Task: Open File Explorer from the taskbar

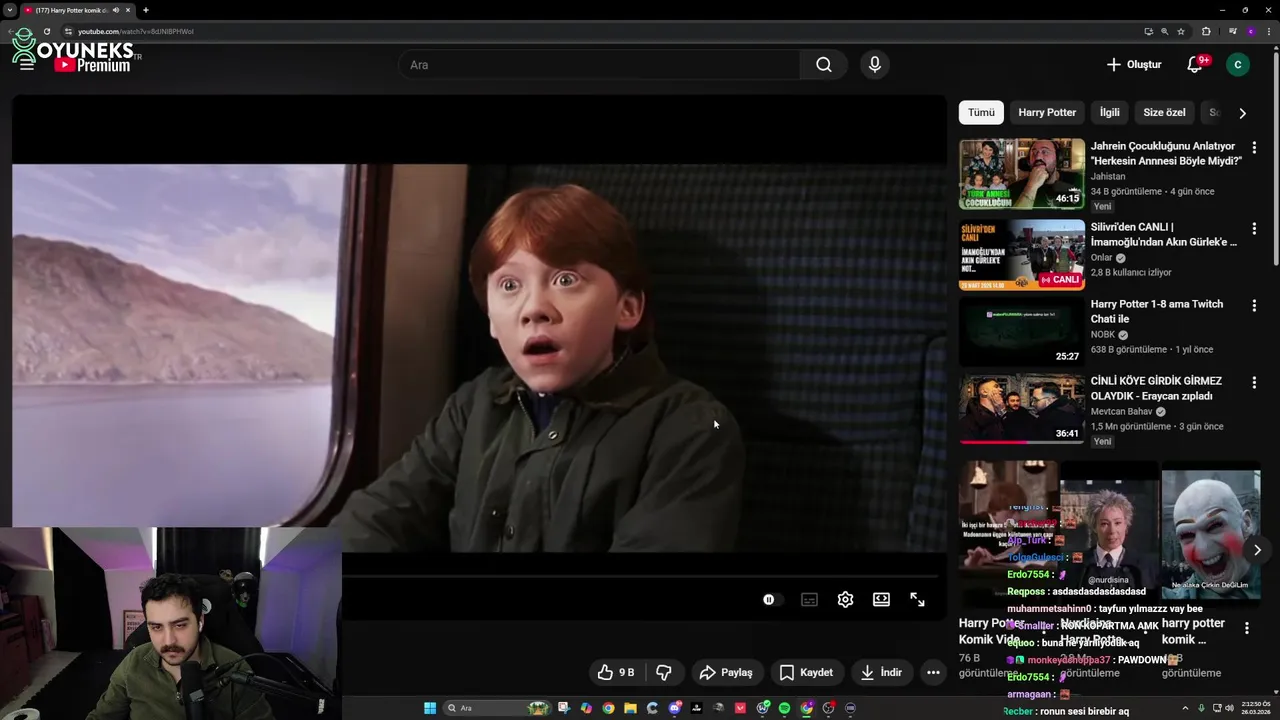Action: [630, 708]
